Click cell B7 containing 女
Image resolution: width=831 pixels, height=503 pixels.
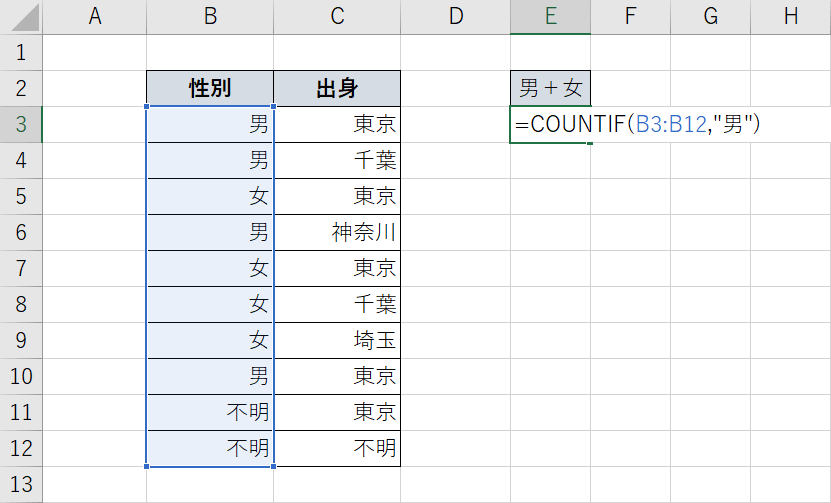[x=210, y=269]
